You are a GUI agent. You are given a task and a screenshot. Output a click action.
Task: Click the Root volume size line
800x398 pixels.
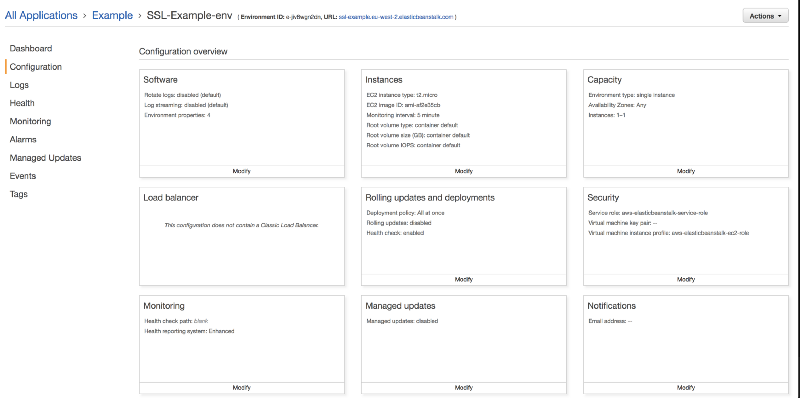click(x=418, y=135)
